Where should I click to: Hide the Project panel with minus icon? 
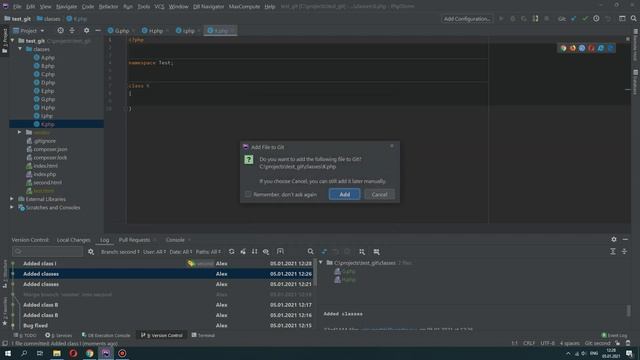pyautogui.click(x=98, y=31)
